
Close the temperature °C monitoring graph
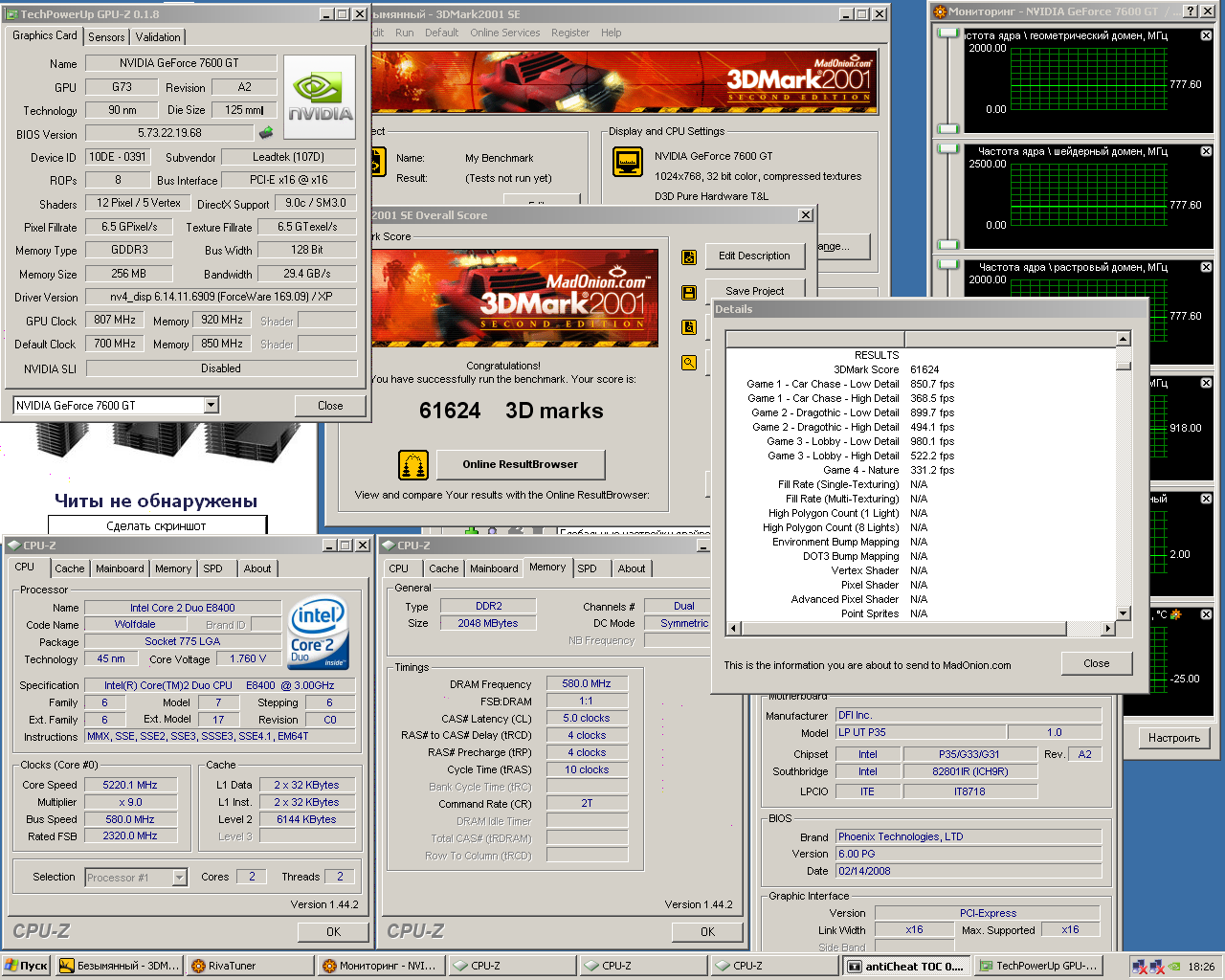click(x=1206, y=614)
